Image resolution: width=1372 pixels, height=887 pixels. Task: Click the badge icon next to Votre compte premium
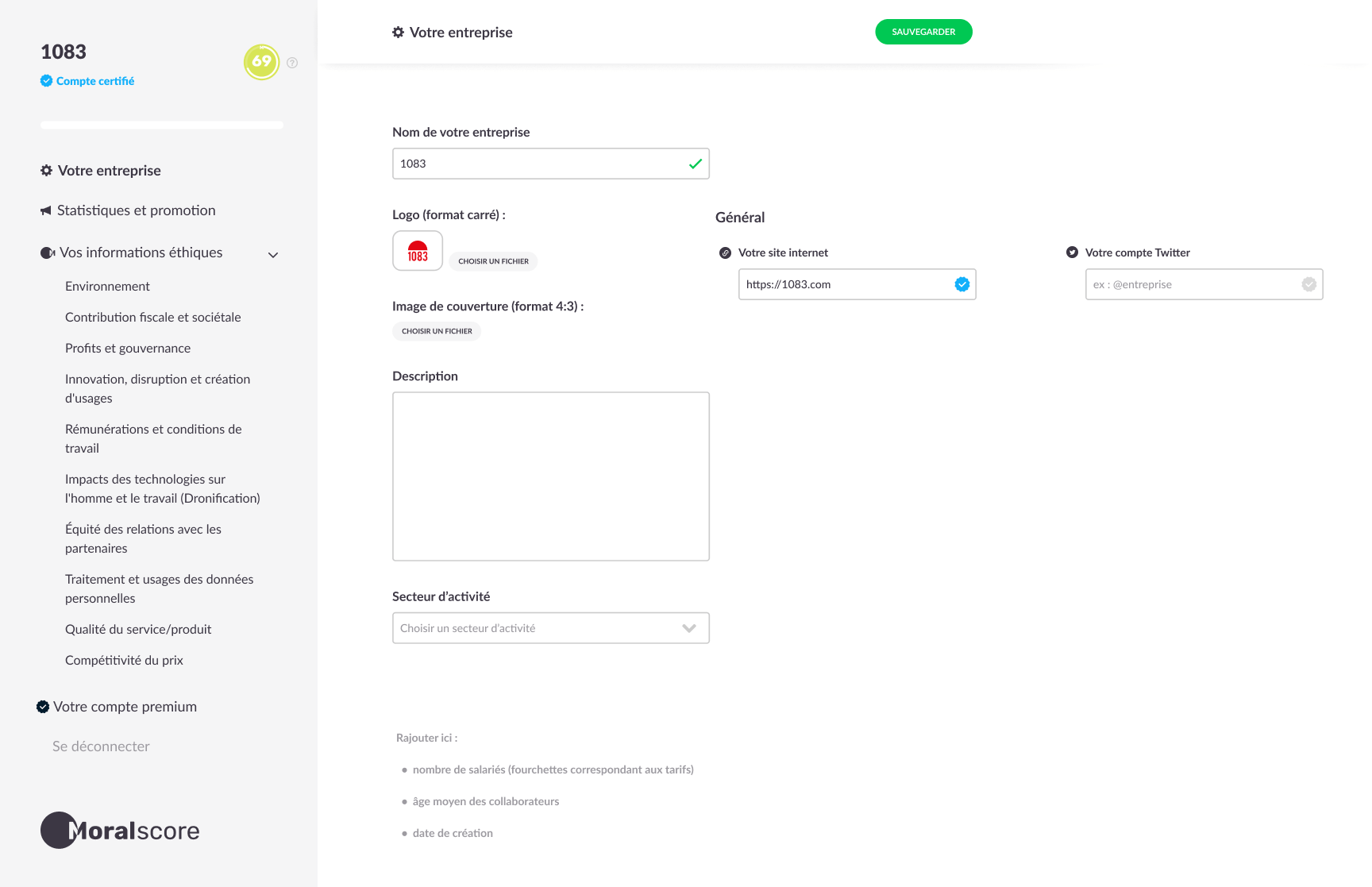tap(43, 707)
